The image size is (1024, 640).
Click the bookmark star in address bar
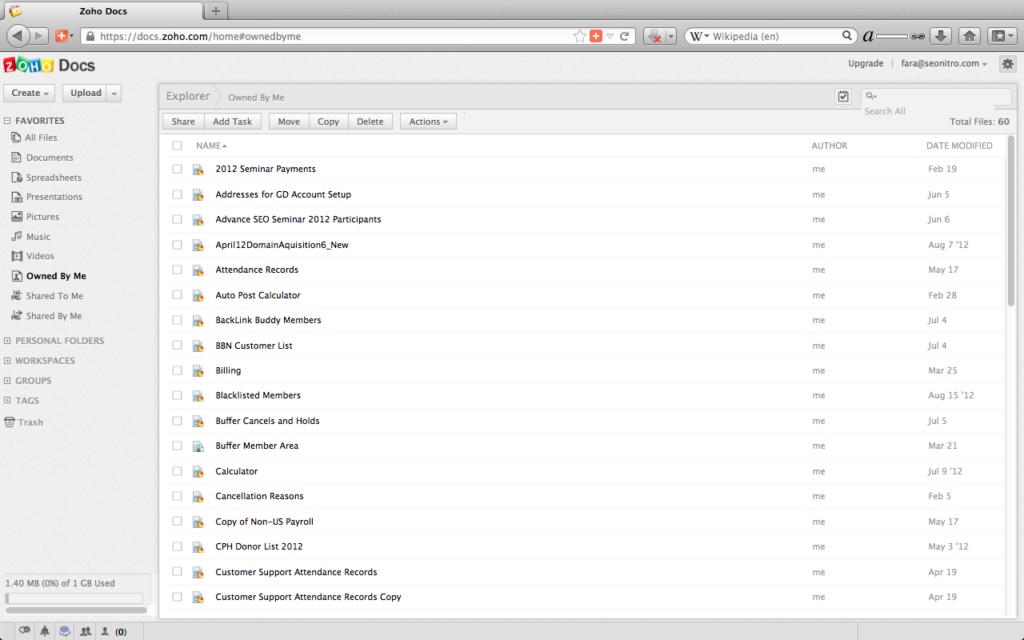click(x=579, y=36)
